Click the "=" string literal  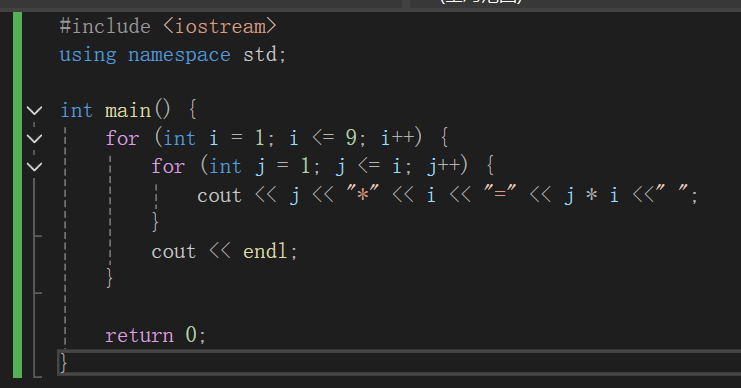tap(500, 194)
